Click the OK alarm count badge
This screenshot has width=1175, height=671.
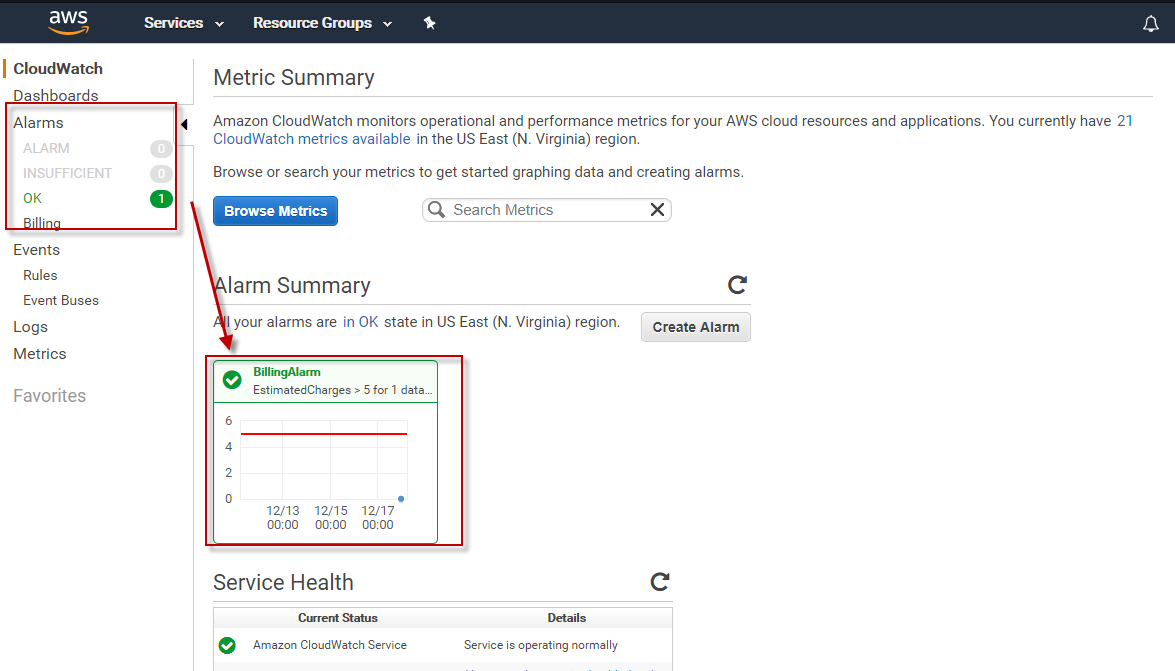[160, 199]
